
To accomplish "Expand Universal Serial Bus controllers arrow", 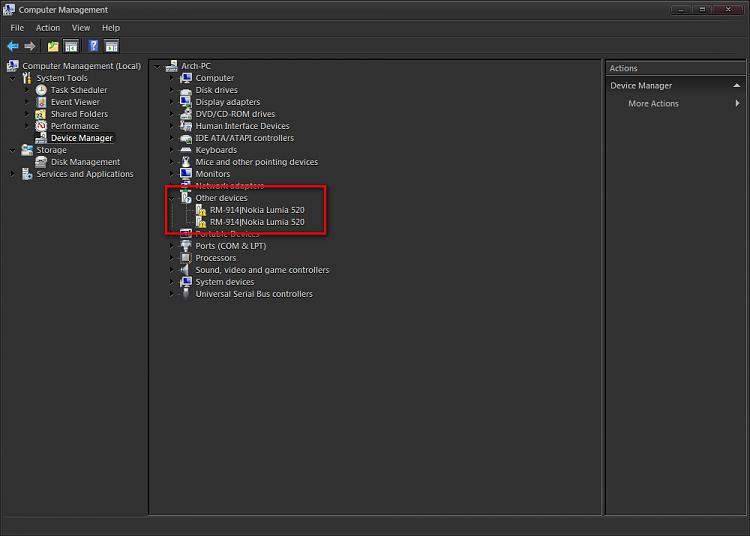I will pos(171,294).
